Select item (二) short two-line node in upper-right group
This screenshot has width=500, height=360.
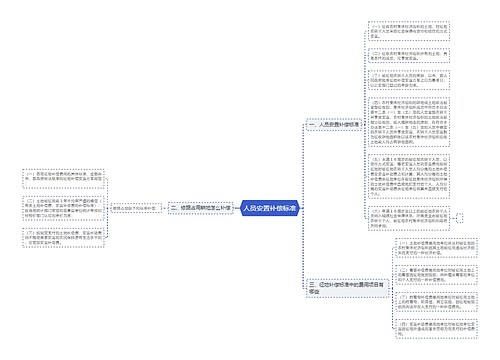[x=409, y=56]
